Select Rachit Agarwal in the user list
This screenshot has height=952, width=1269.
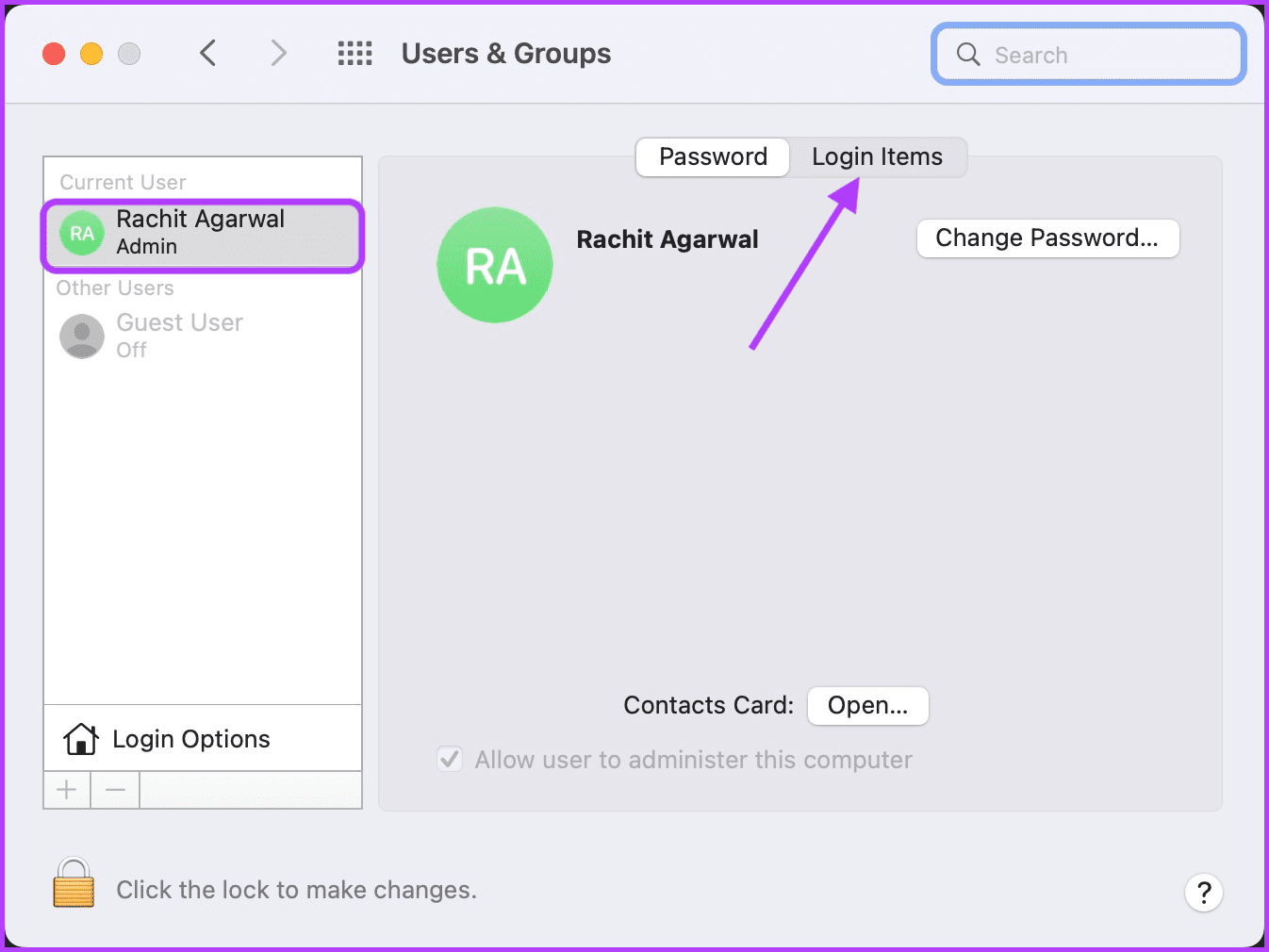203,235
